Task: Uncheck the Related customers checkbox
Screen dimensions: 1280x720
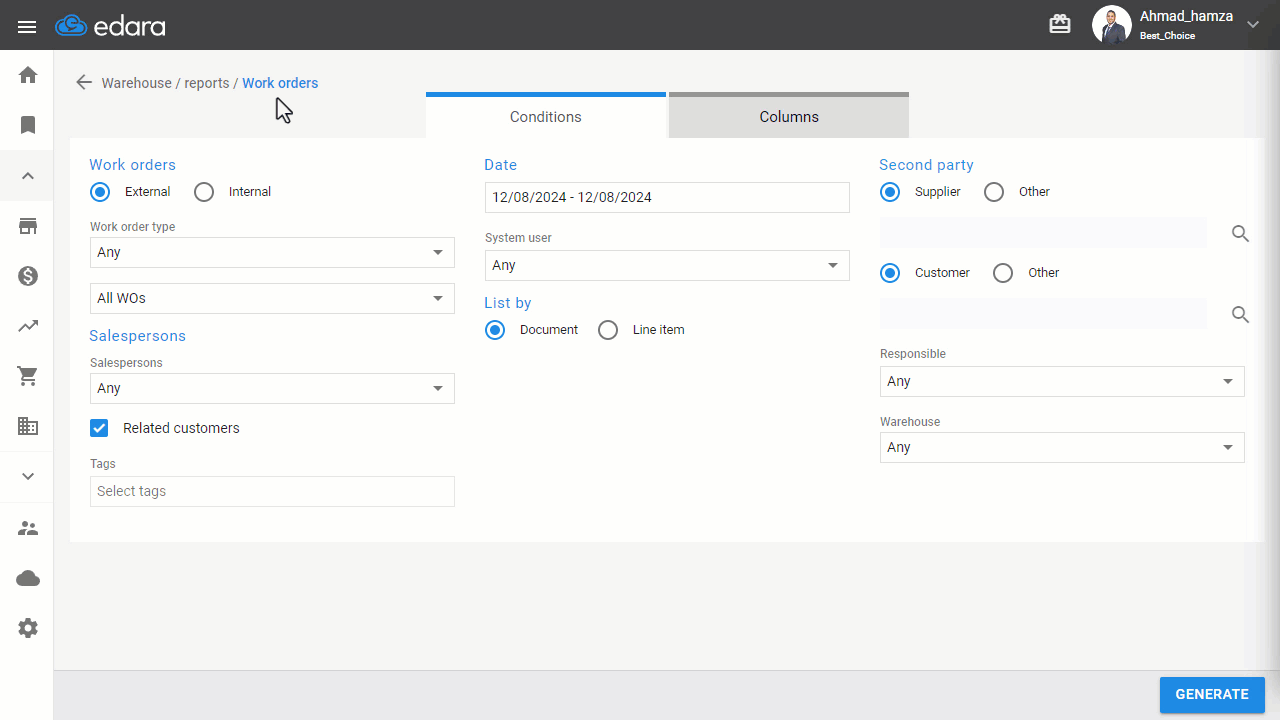Action: point(99,428)
